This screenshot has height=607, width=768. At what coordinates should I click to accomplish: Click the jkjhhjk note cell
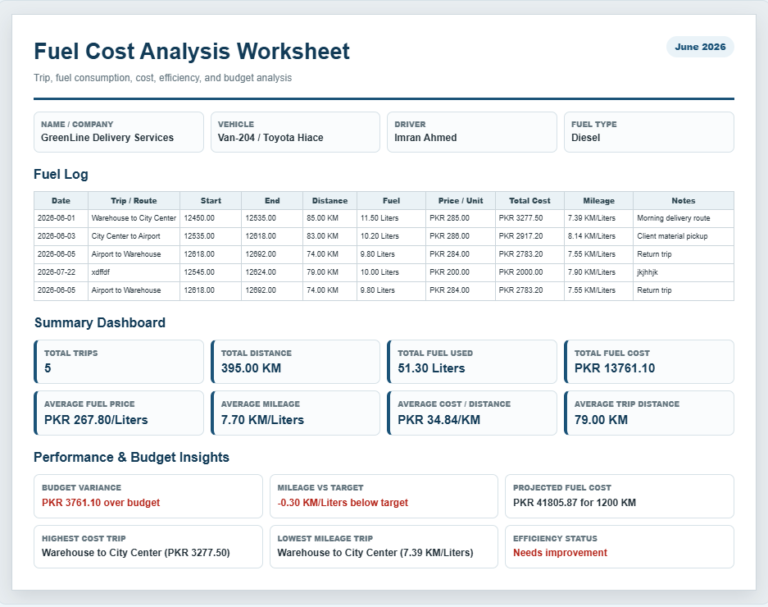(683, 272)
